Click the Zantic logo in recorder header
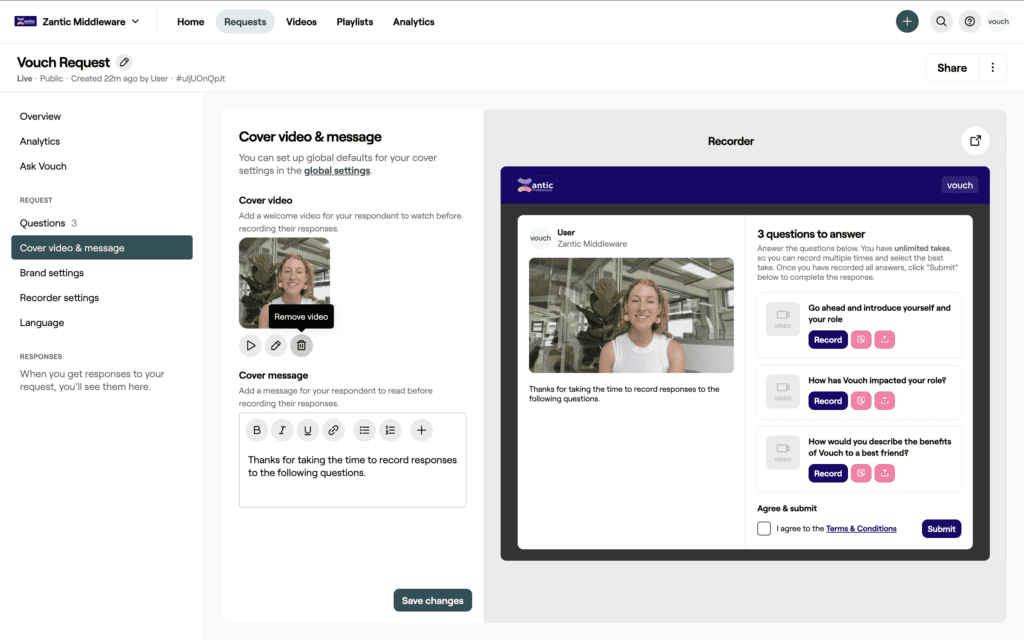 [535, 185]
